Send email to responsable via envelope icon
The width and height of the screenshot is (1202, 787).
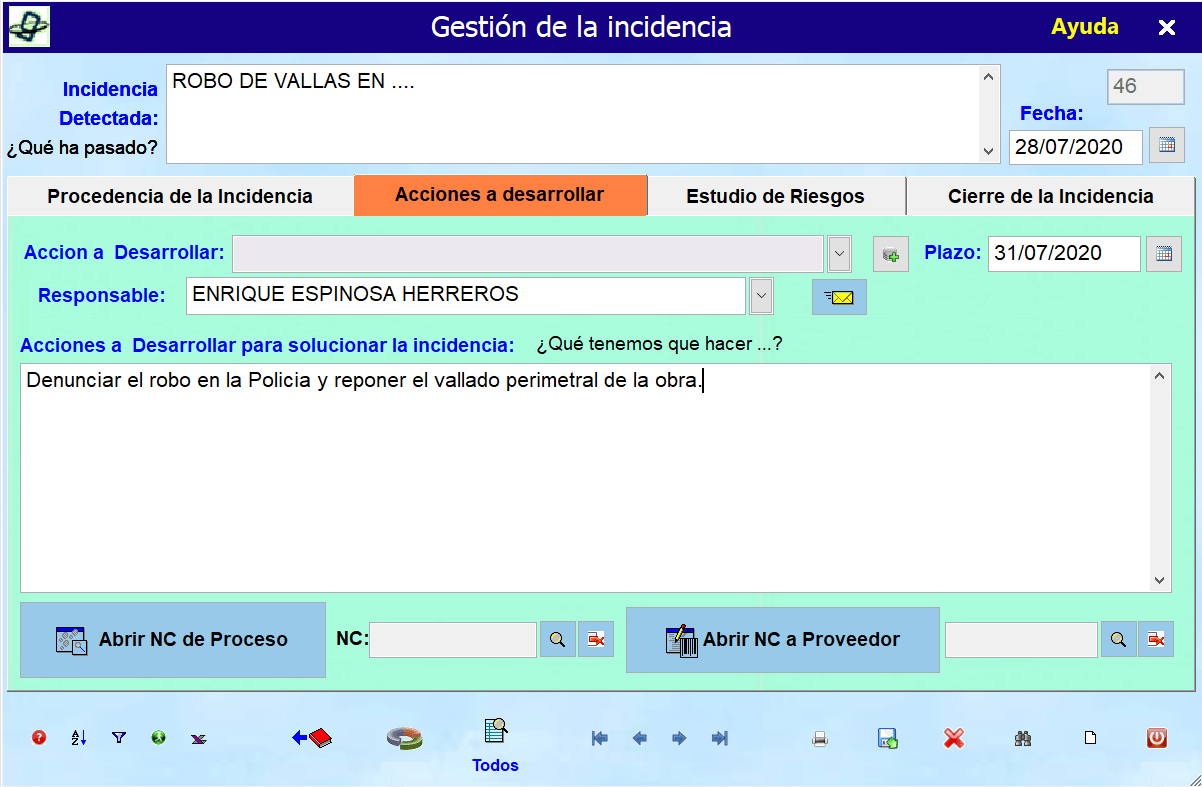click(839, 297)
